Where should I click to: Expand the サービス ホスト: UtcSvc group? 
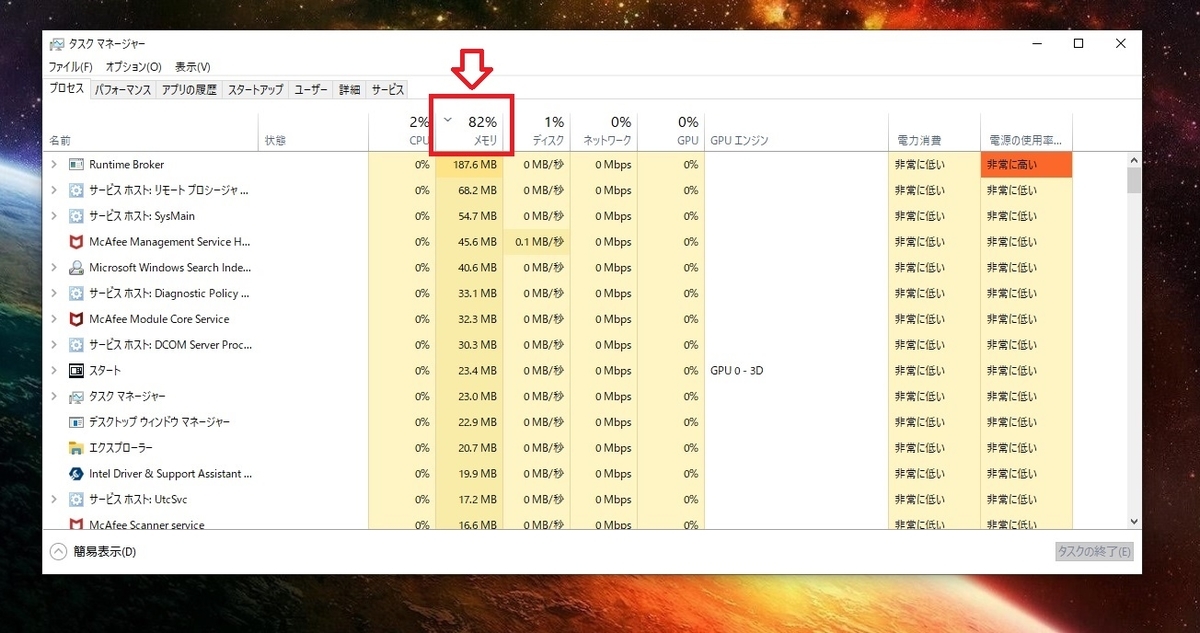pyautogui.click(x=54, y=499)
